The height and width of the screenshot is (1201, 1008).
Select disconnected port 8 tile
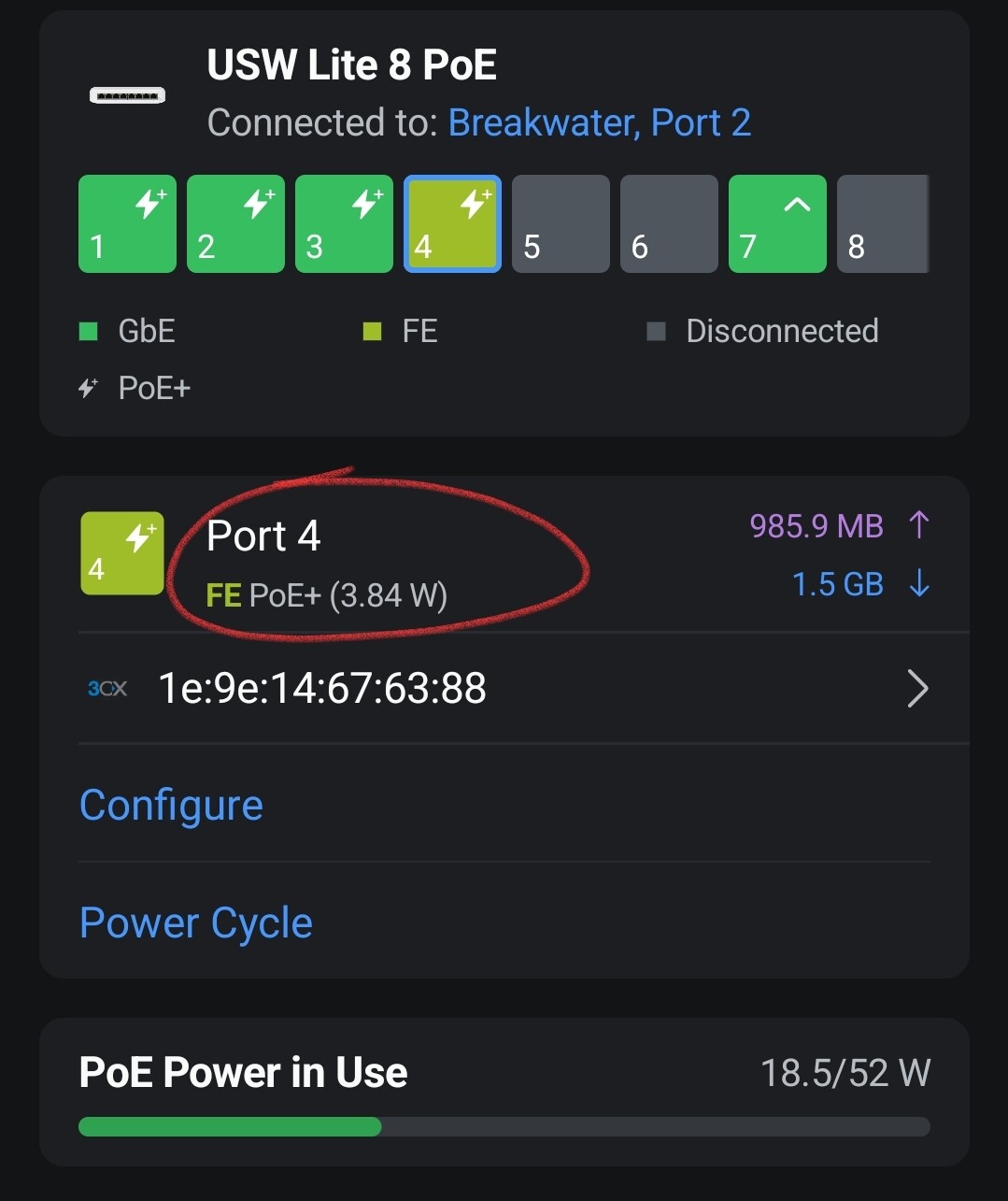click(883, 224)
